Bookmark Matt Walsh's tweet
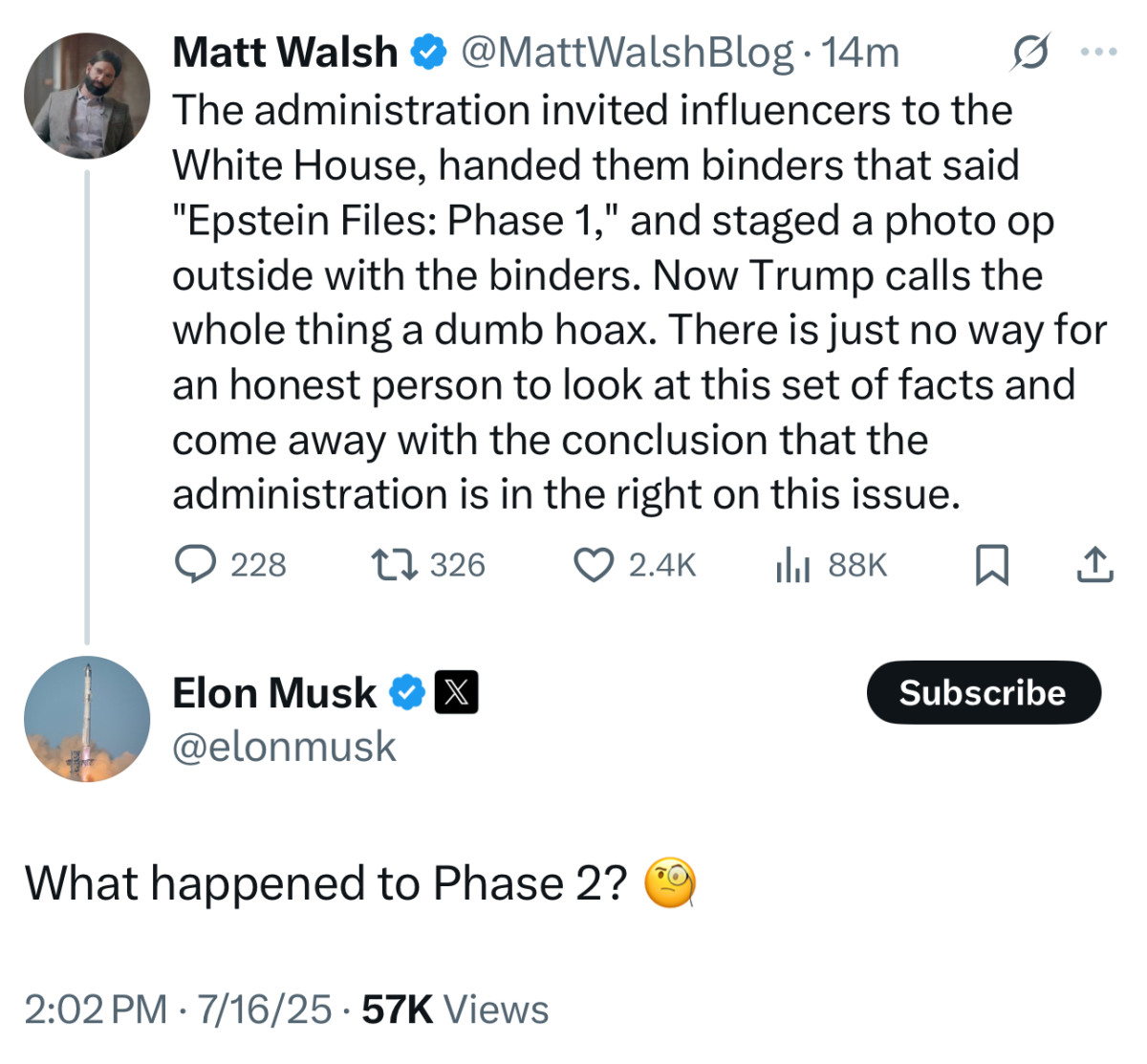This screenshot has width=1147, height=1064. (x=992, y=566)
